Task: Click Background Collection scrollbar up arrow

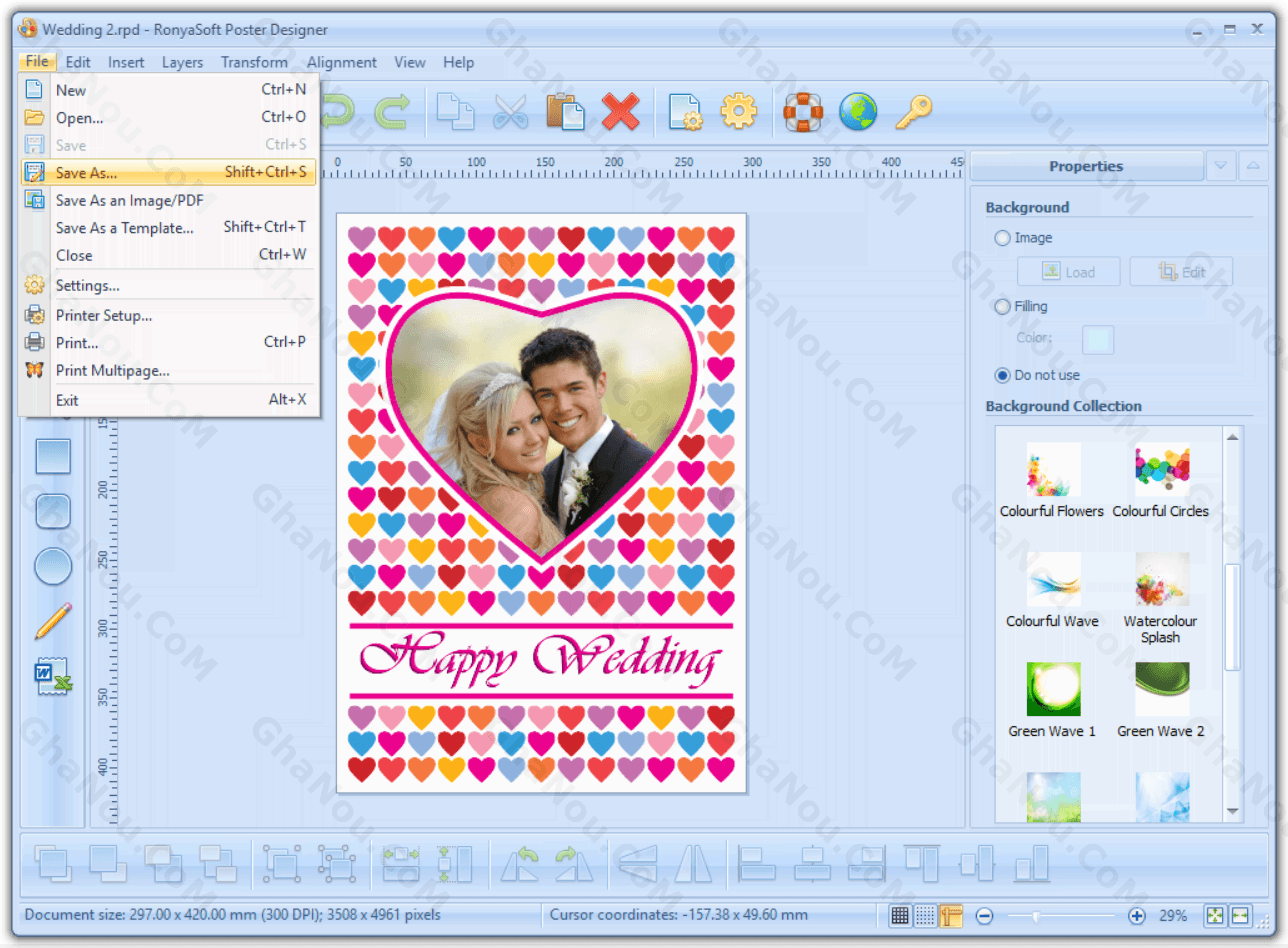Action: 1232,437
